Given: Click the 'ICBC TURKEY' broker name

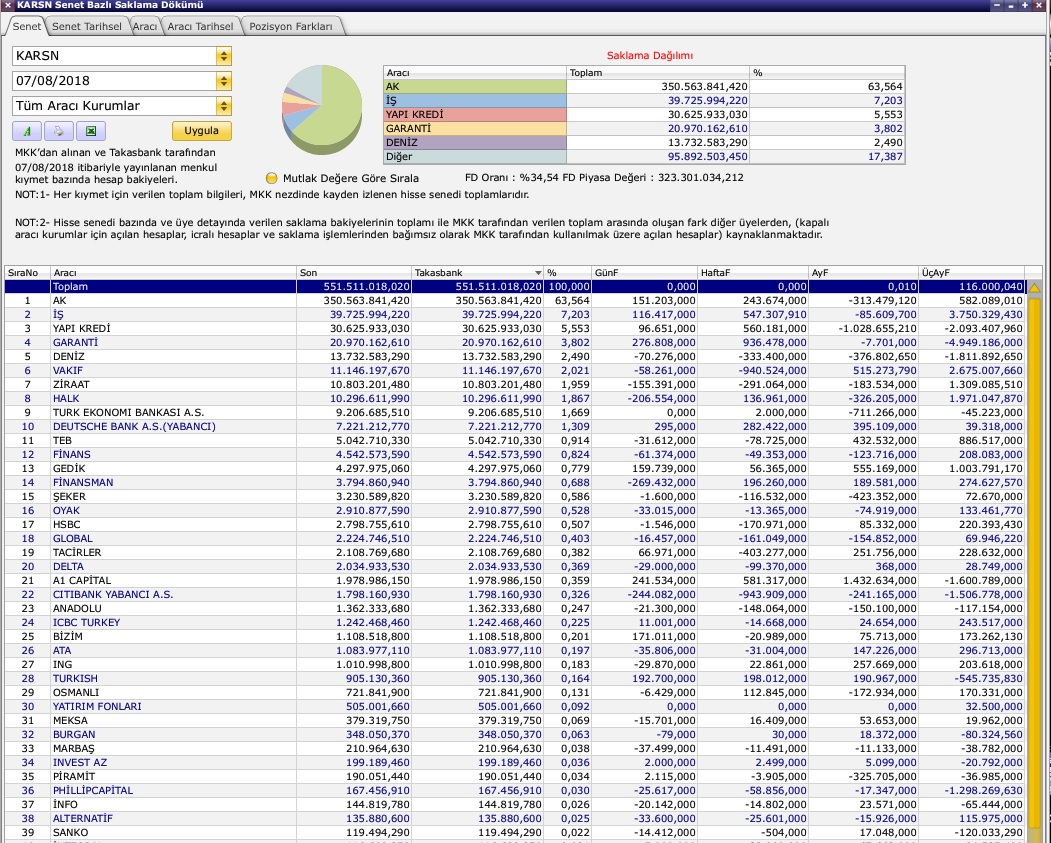Looking at the screenshot, I should (86, 623).
